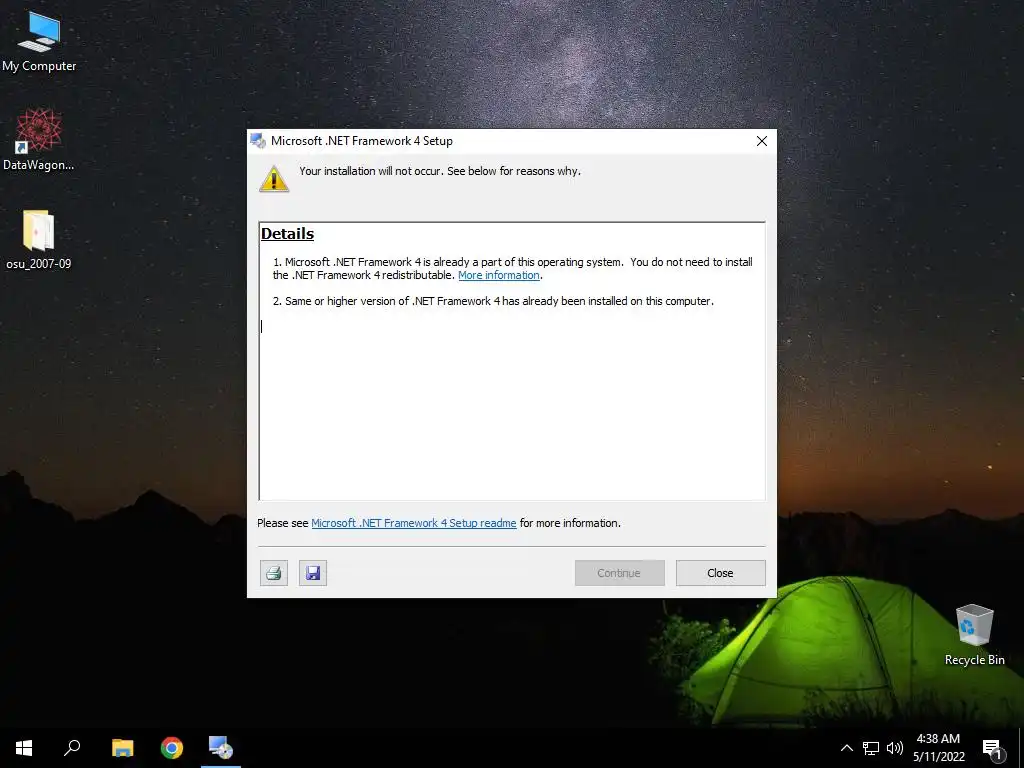Click the floppy disk save icon
Viewport: 1024px width, 768px height.
(313, 573)
